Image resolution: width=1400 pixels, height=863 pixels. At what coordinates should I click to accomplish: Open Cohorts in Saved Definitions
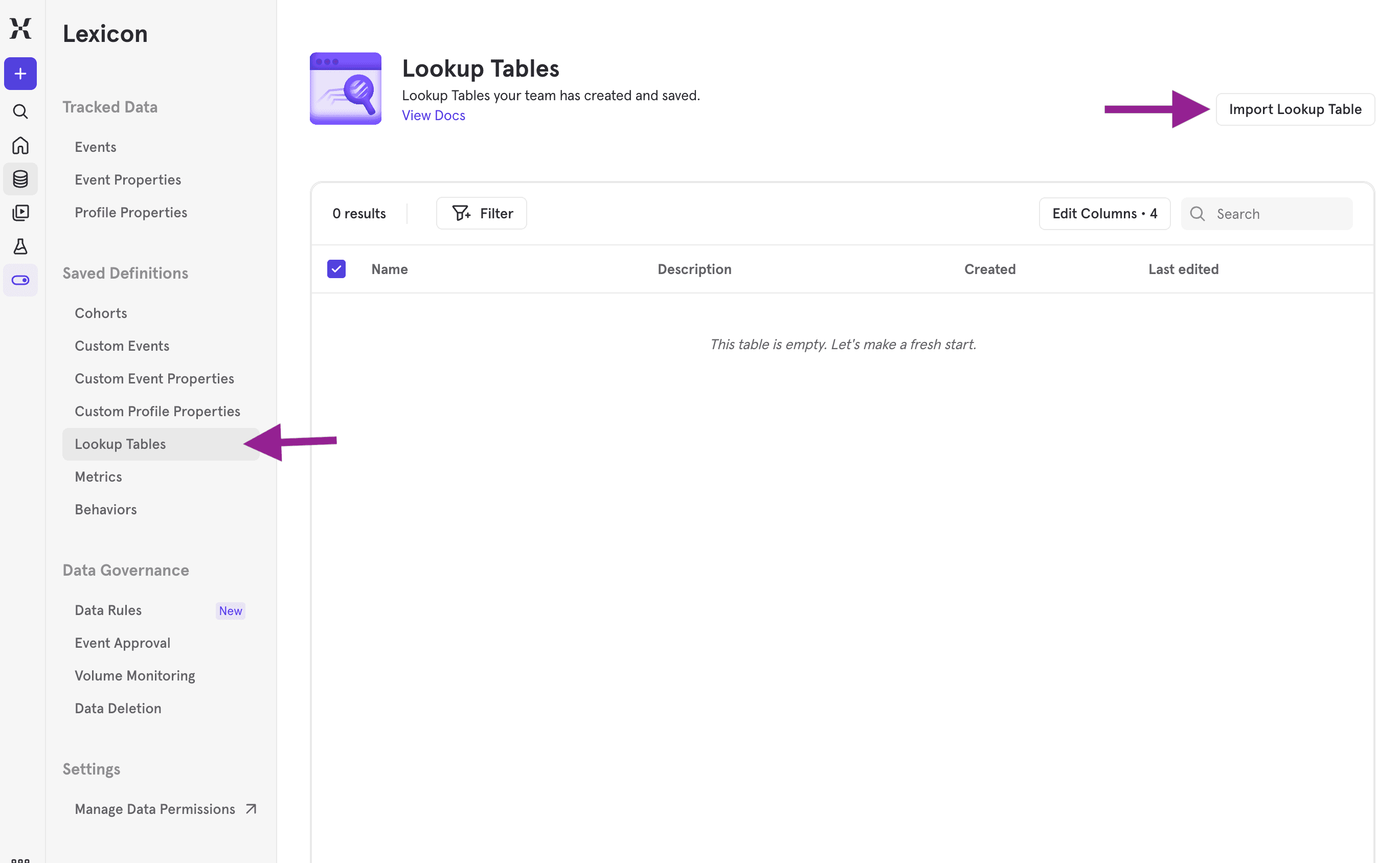(101, 313)
